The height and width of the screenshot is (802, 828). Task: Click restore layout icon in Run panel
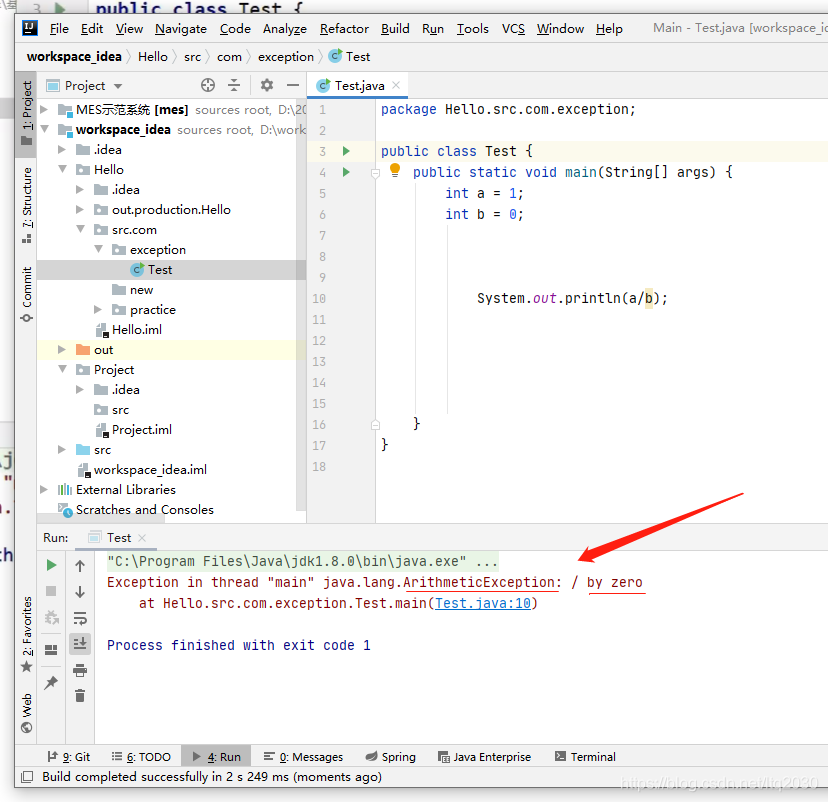click(51, 649)
